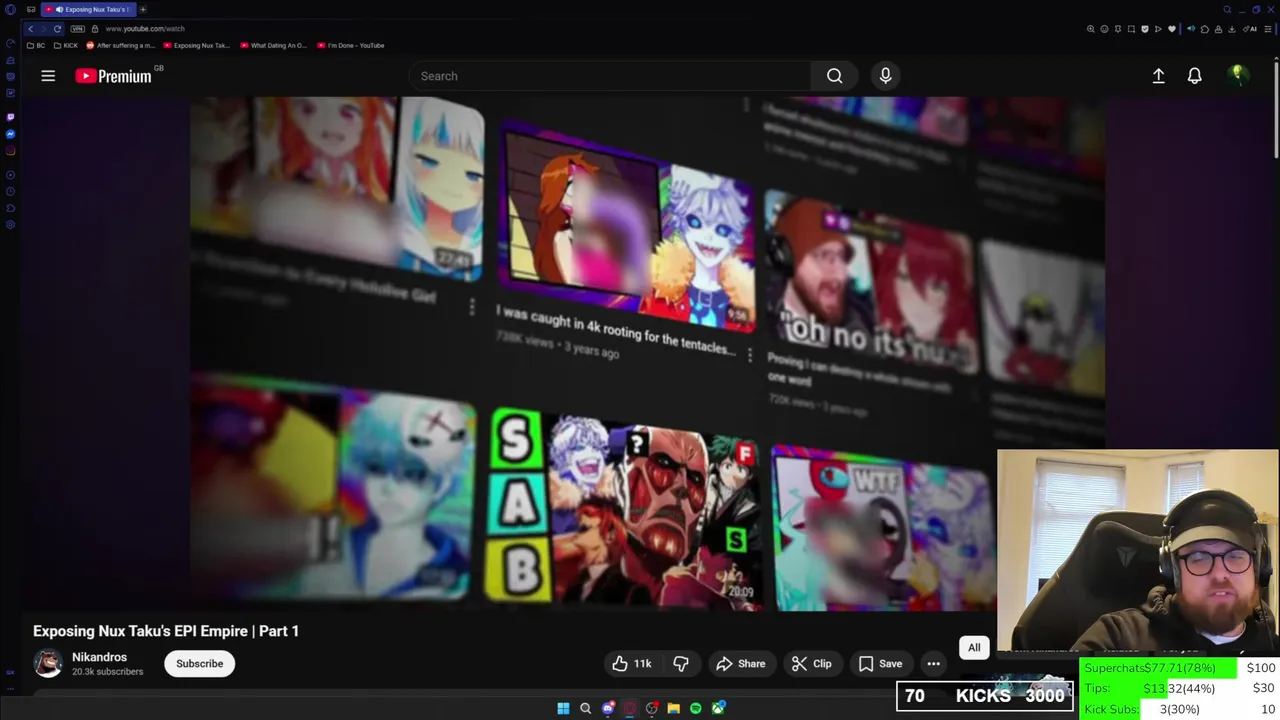Open the WTF video thumbnail
The image size is (1280, 720).
pos(884,530)
